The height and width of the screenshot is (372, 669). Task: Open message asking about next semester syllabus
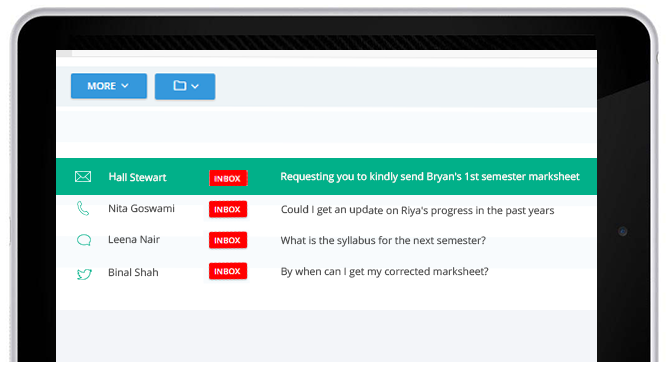click(383, 240)
